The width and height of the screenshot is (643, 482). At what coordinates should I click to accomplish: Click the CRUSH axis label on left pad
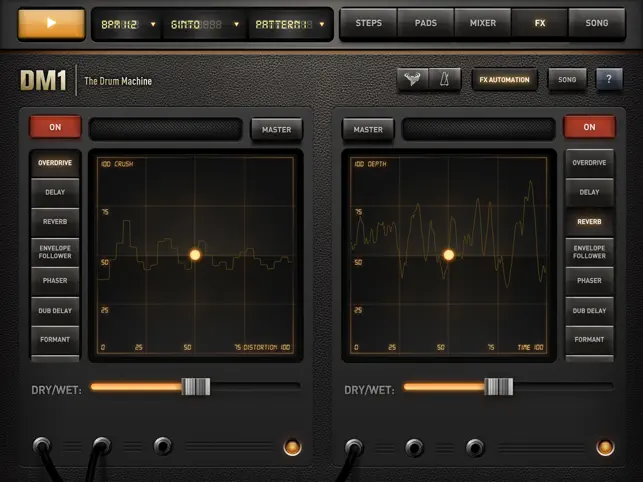click(123, 164)
